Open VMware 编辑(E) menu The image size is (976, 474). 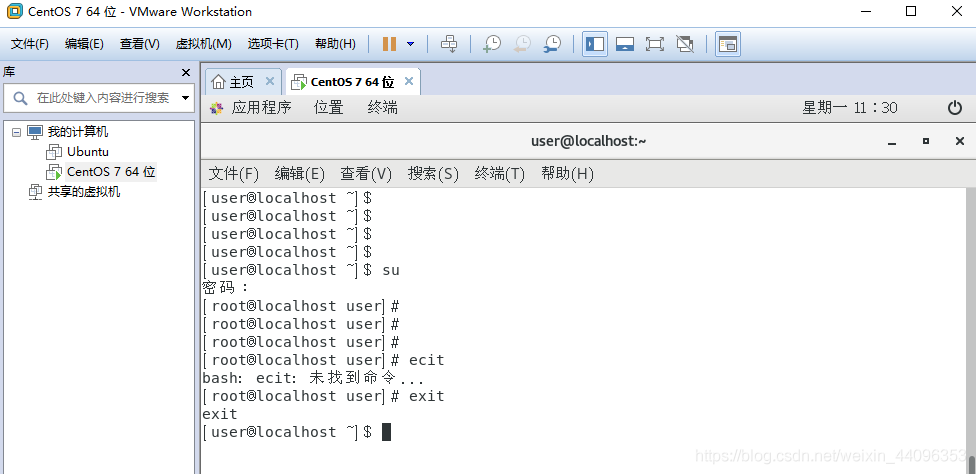(84, 44)
